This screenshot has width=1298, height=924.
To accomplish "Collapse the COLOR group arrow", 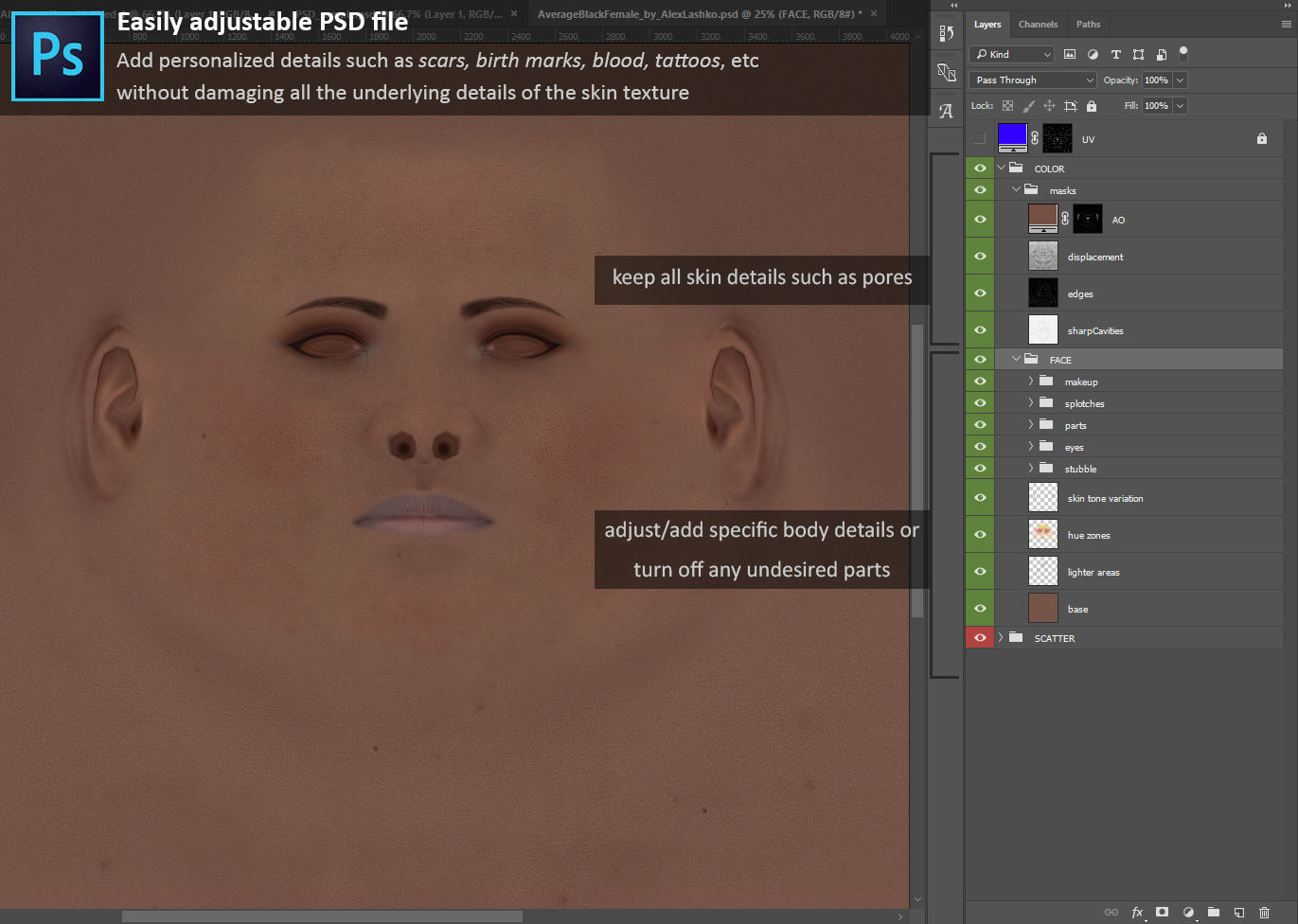I will point(1001,168).
